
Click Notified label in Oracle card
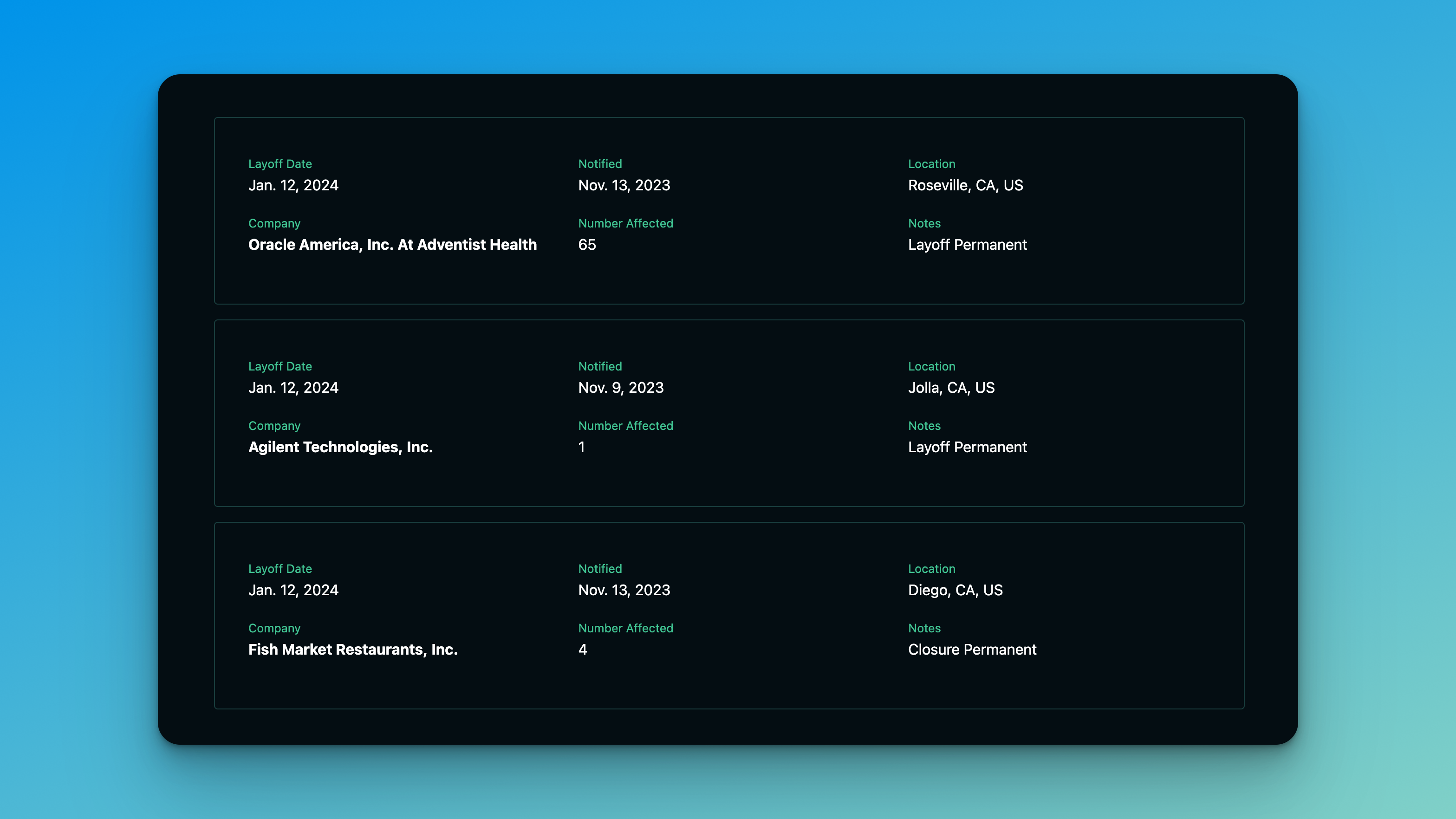tap(600, 164)
